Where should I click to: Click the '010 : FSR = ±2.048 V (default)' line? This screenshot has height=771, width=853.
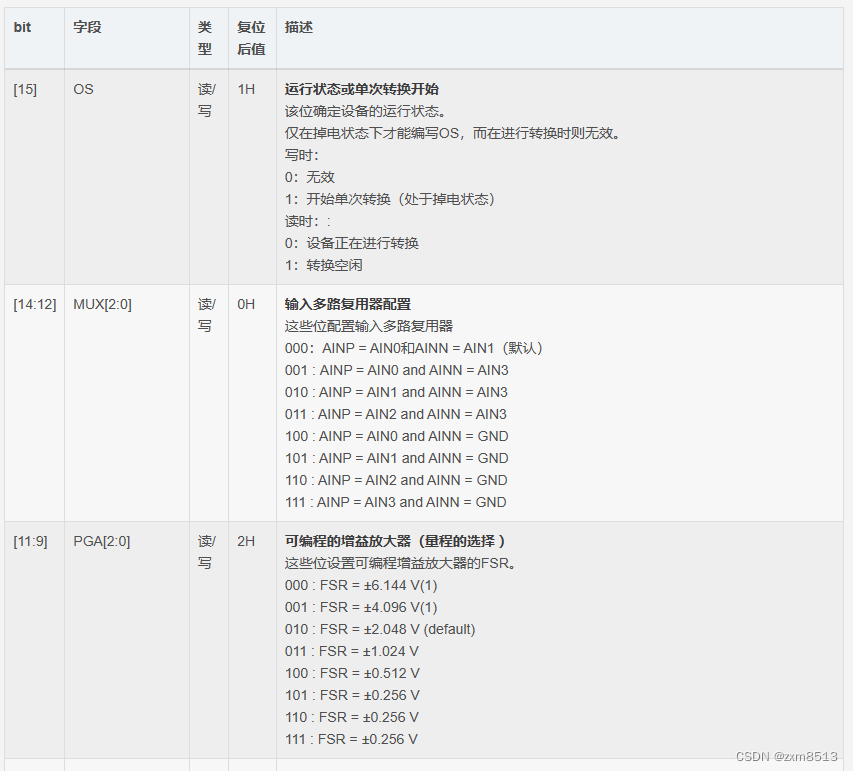tap(380, 630)
